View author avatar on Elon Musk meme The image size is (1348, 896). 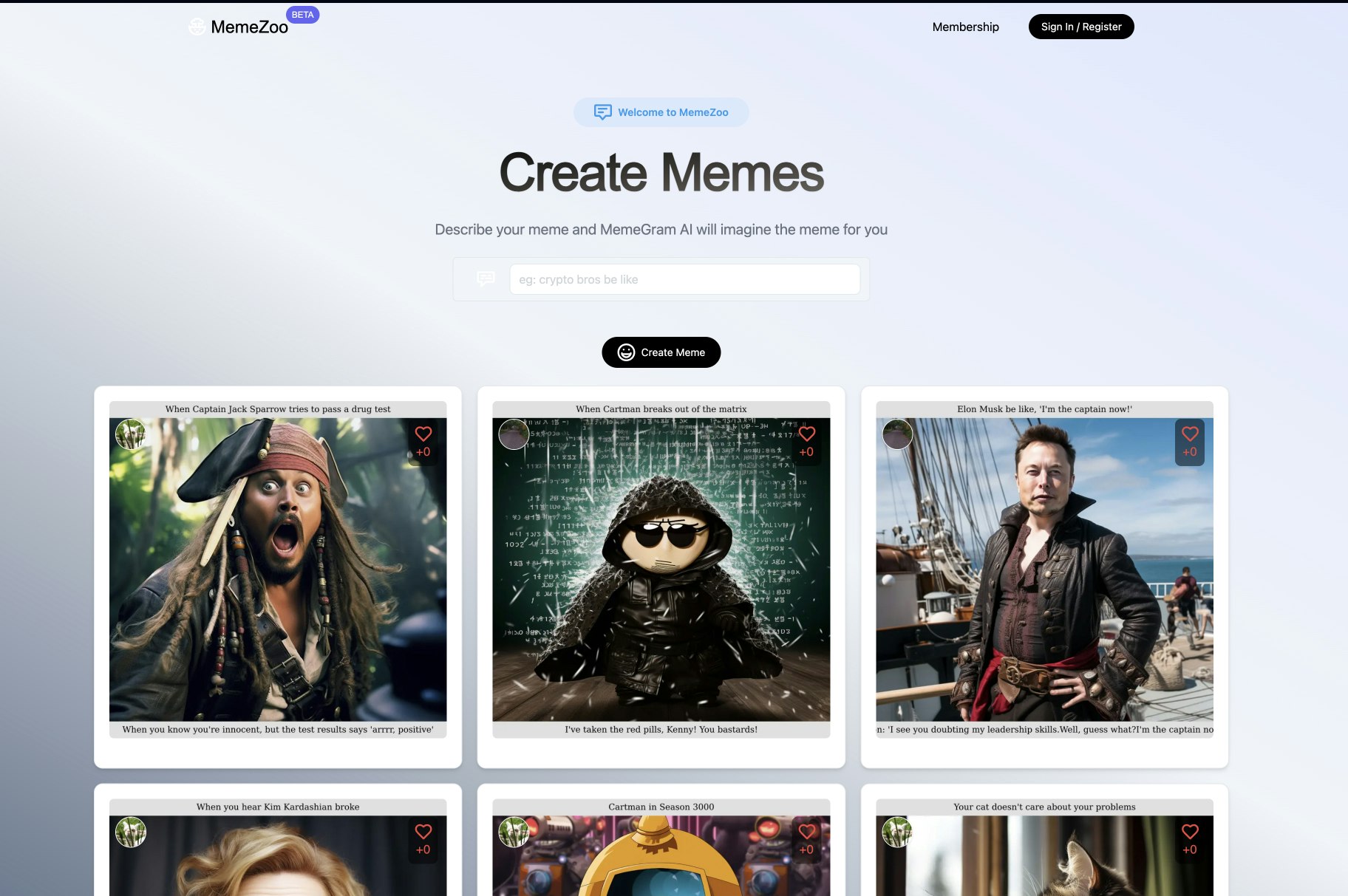click(897, 434)
